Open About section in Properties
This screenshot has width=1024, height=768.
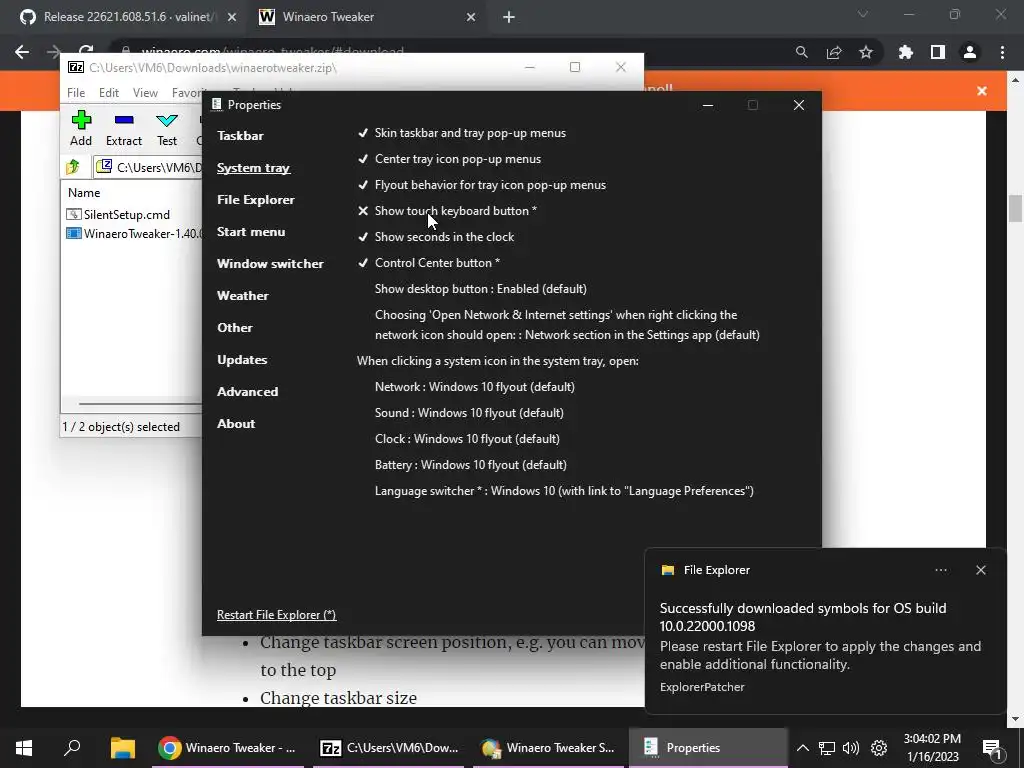pyautogui.click(x=236, y=424)
